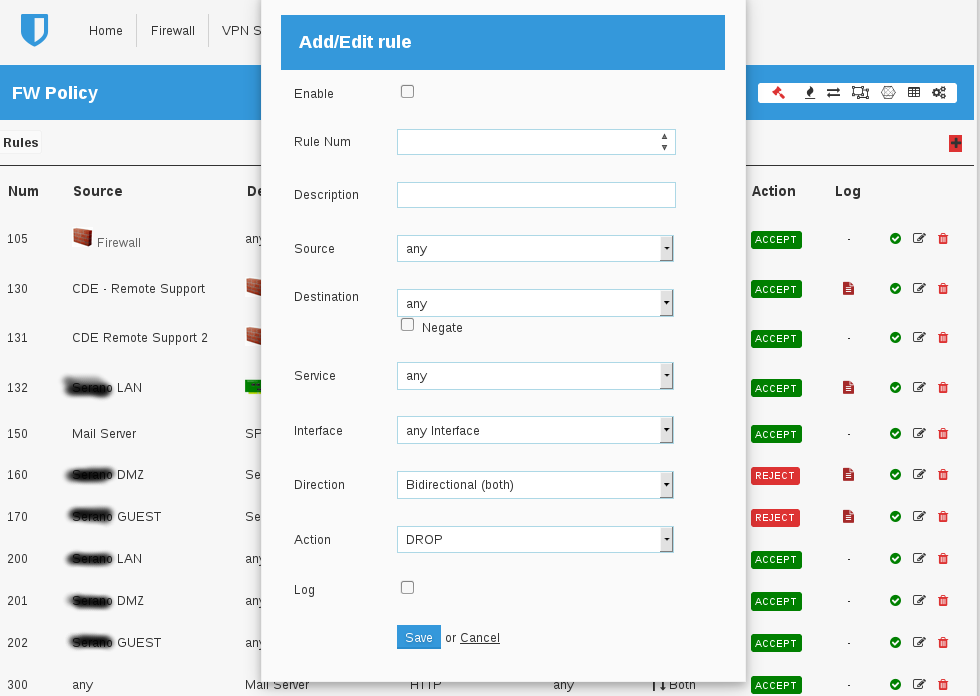
Task: Expand the Direction dropdown
Action: [535, 485]
